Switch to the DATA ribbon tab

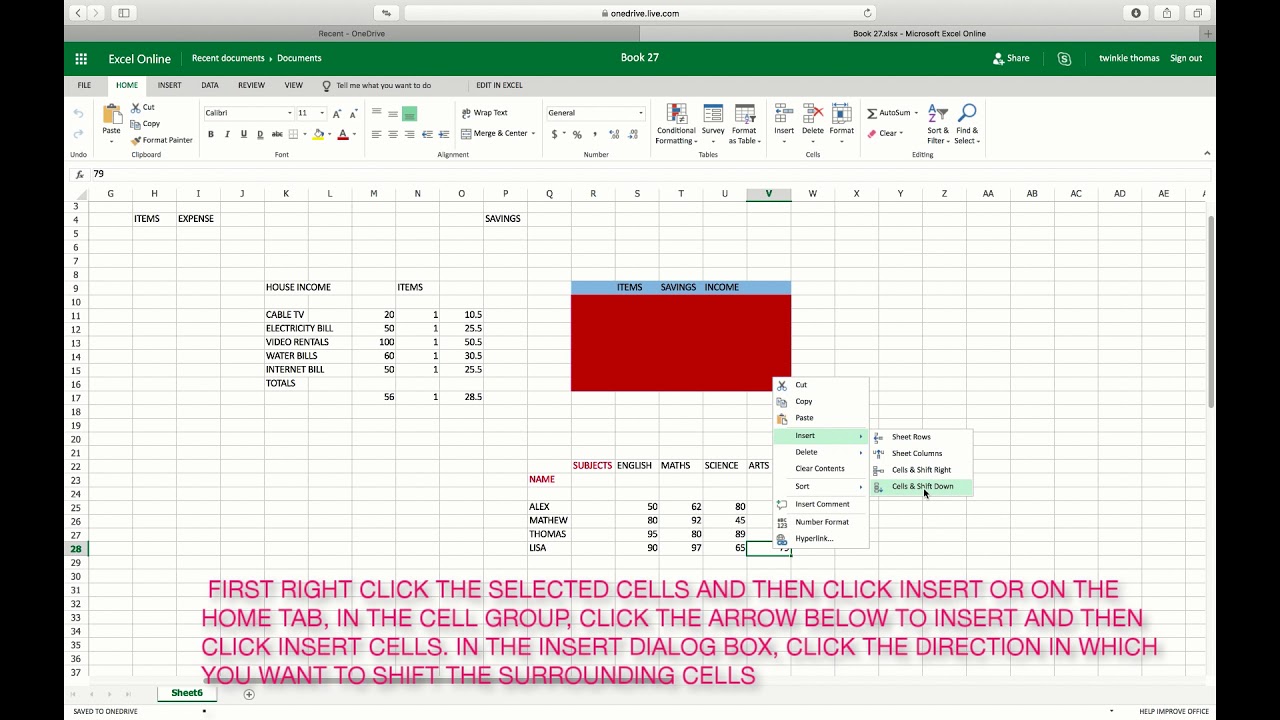pos(210,85)
